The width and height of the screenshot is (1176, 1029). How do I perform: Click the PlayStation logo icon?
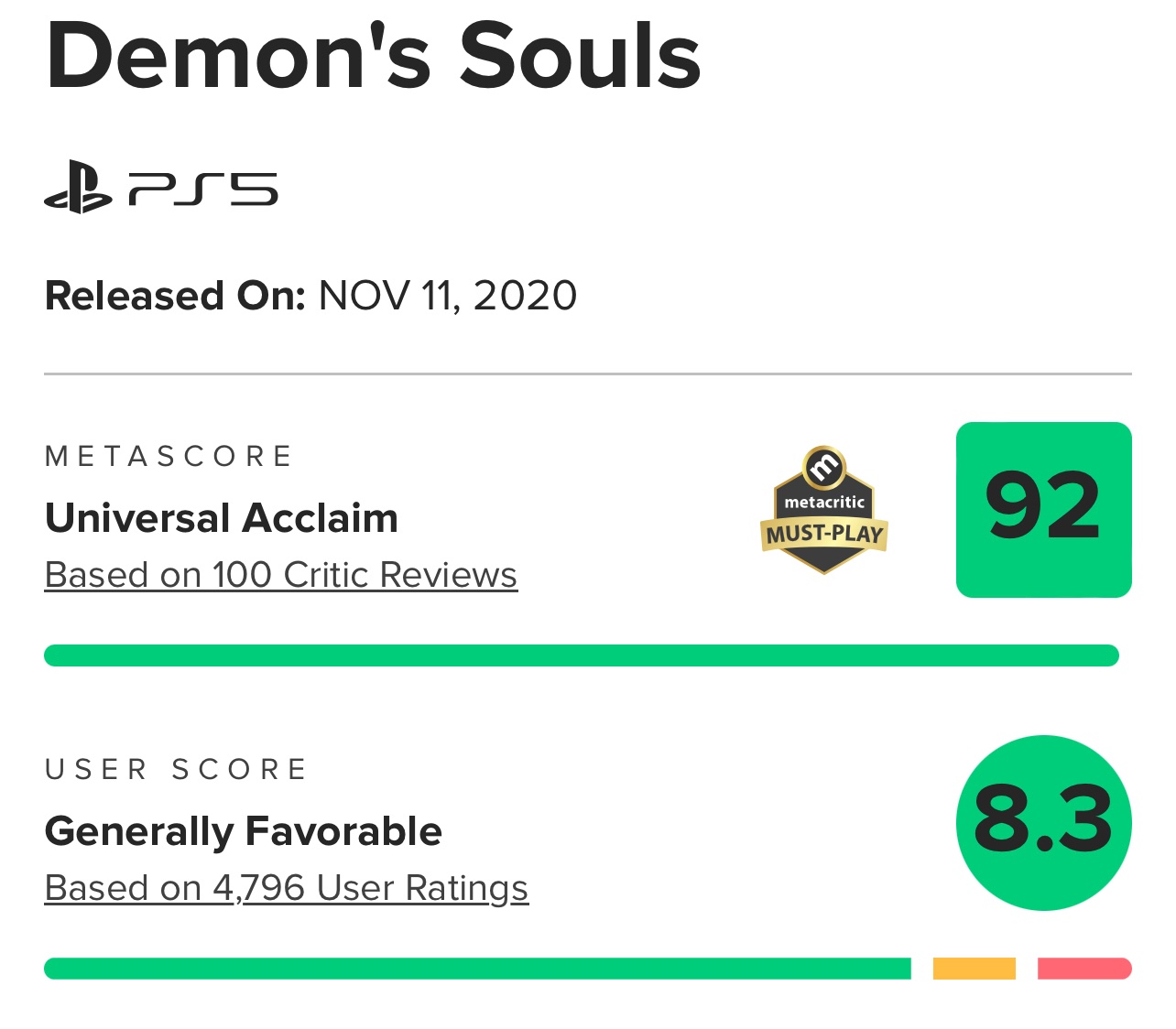pos(78,188)
